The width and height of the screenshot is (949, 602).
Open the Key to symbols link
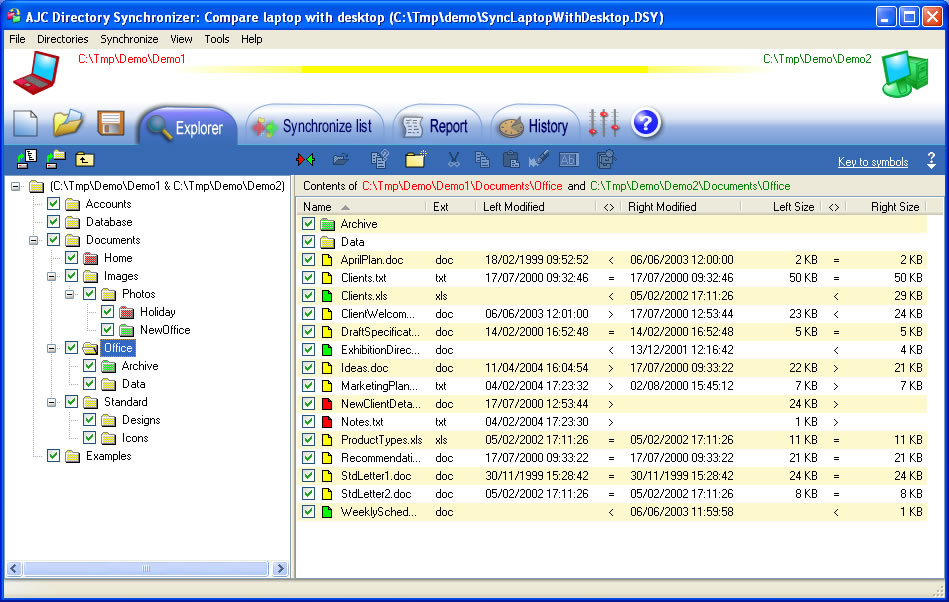873,162
